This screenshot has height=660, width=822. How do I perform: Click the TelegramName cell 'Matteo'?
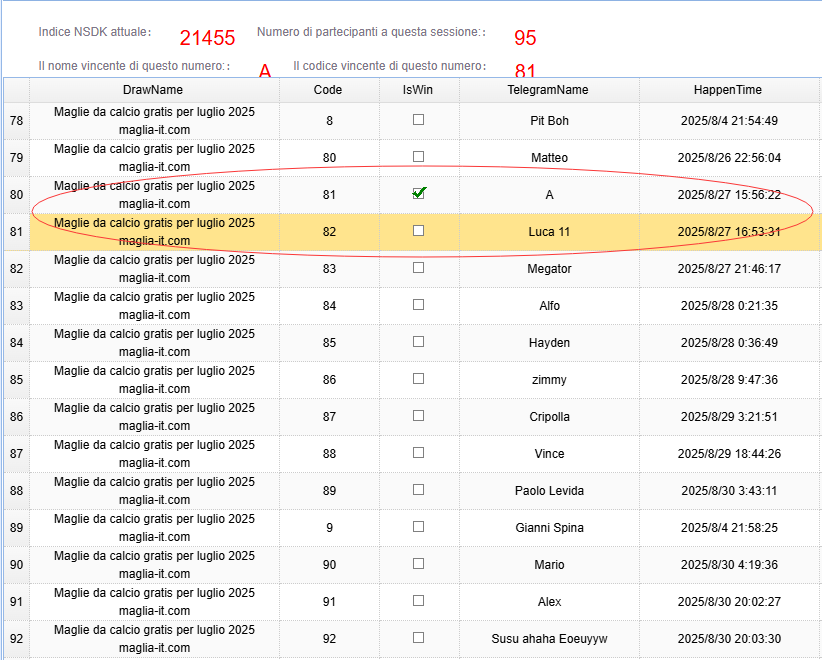pos(549,158)
